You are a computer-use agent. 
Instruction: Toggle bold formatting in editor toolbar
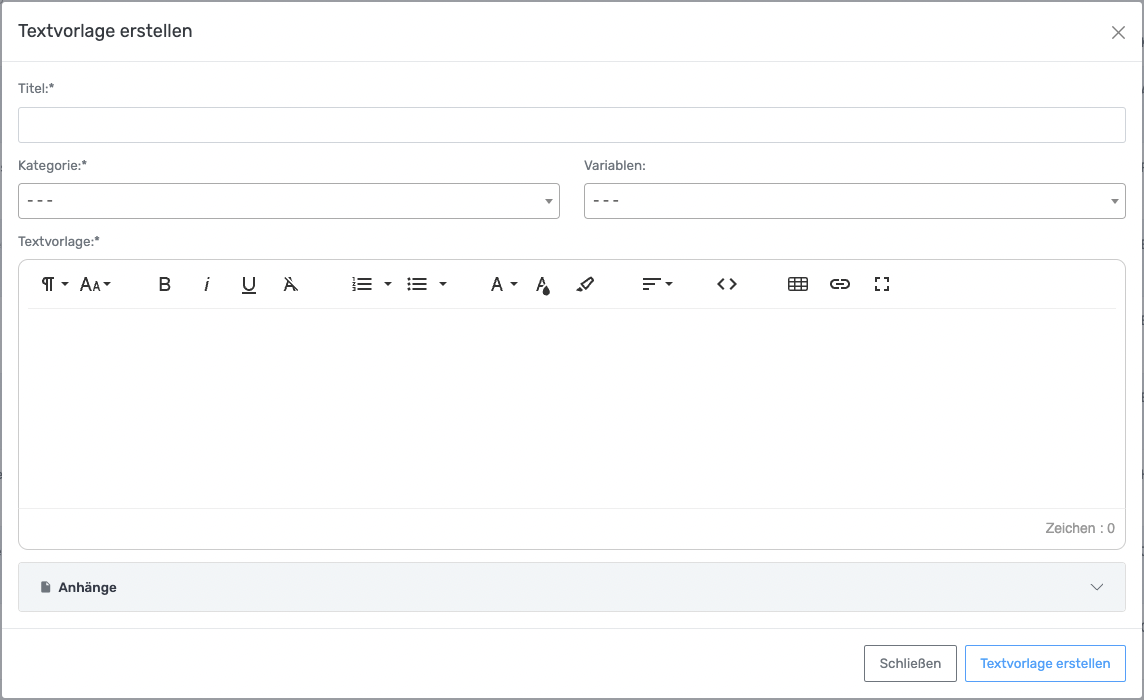click(165, 285)
